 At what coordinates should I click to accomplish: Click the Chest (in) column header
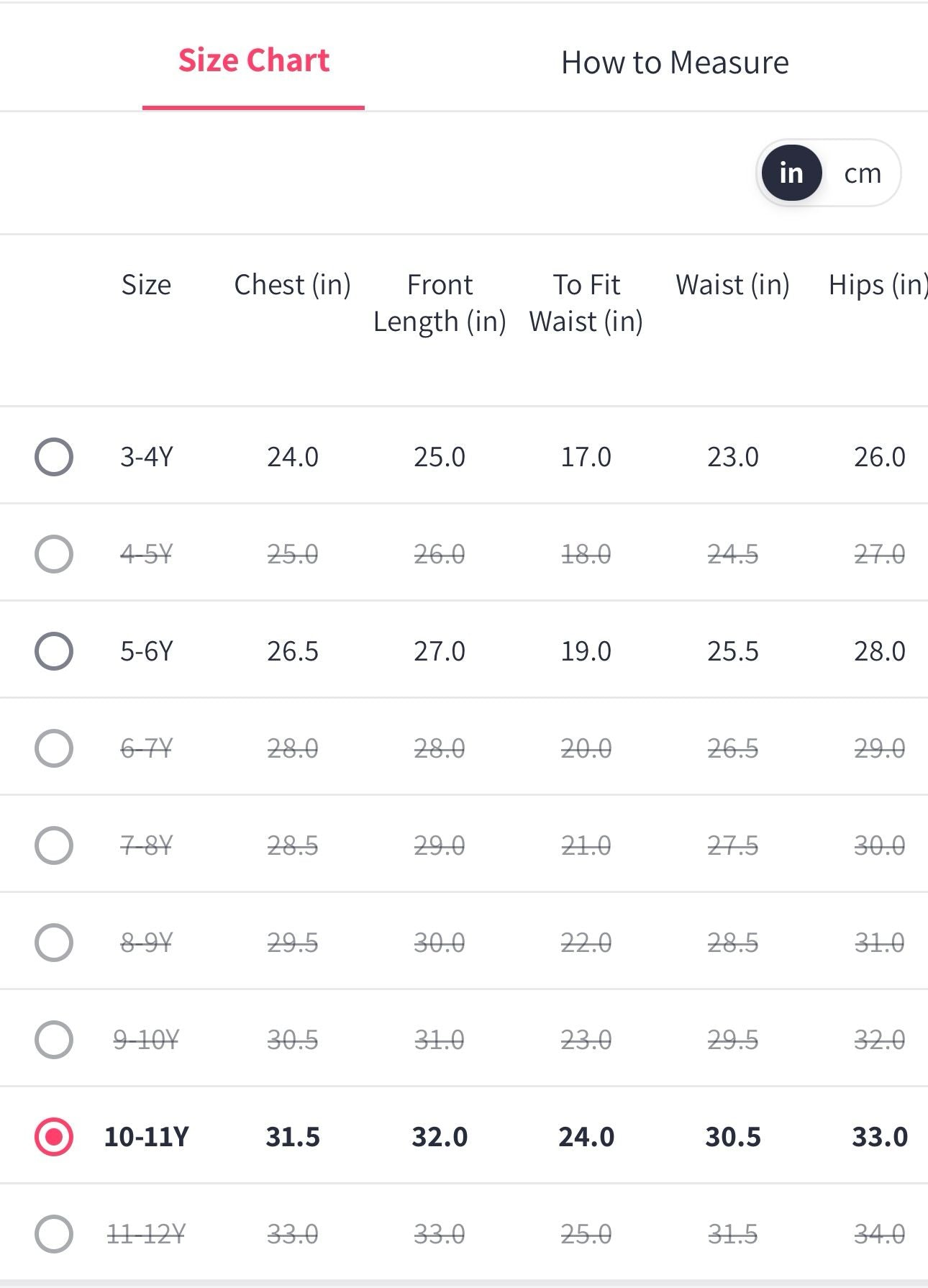pyautogui.click(x=292, y=285)
